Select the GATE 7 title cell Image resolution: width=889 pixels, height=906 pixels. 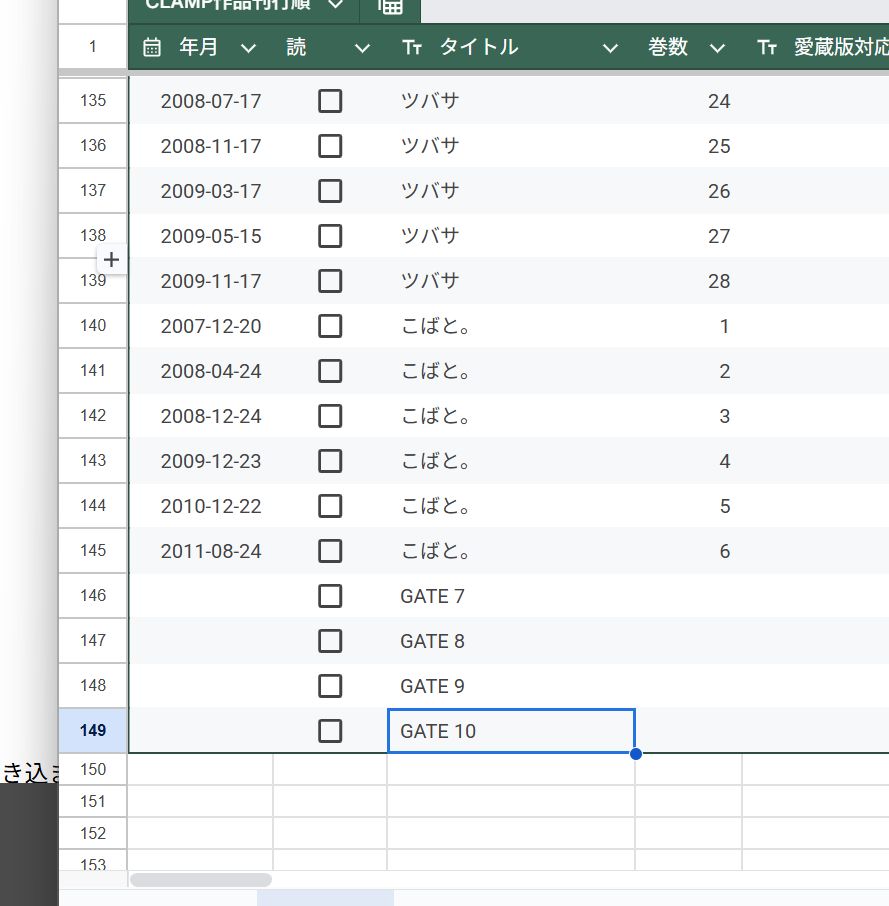pos(511,596)
